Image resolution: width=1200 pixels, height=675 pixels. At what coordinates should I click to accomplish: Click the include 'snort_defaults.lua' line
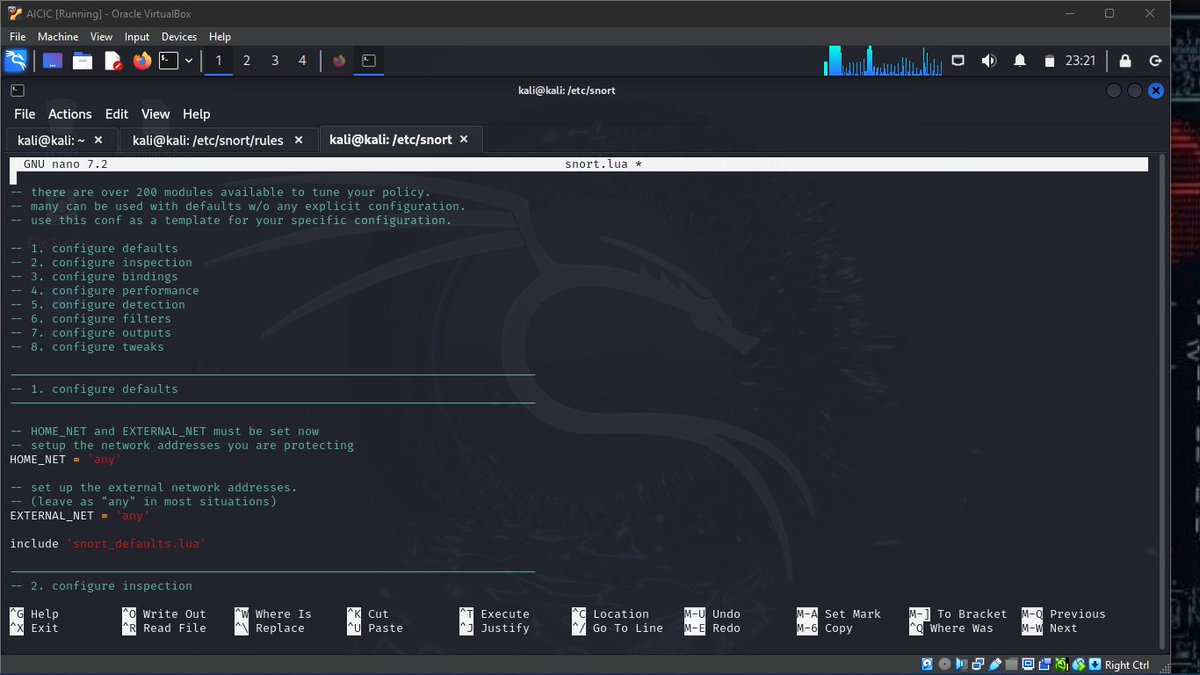pyautogui.click(x=108, y=543)
